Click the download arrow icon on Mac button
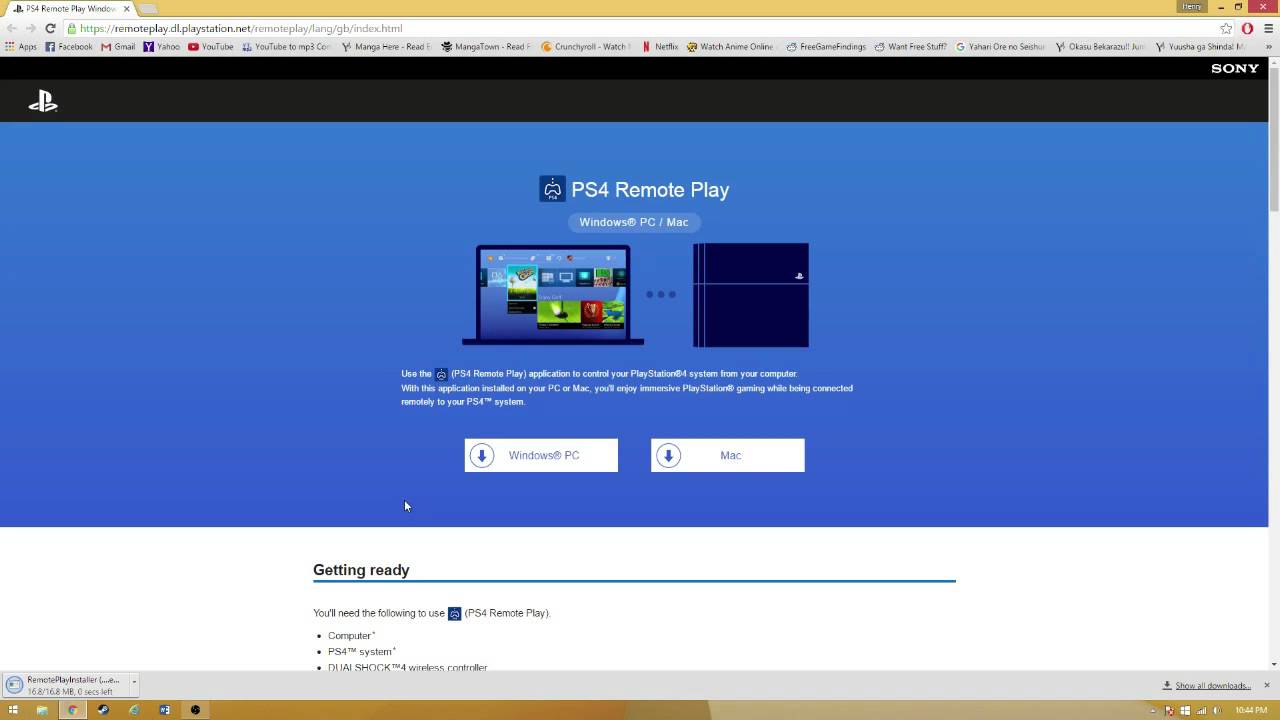 (x=668, y=455)
